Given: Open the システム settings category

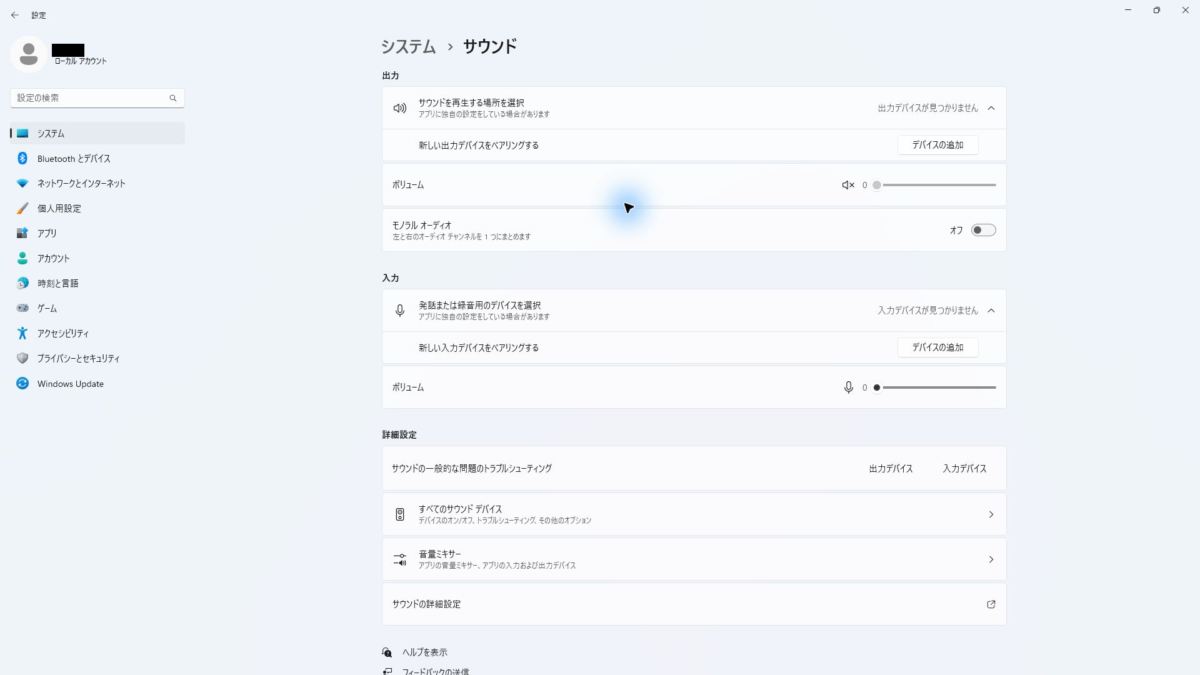Looking at the screenshot, I should coord(98,133).
